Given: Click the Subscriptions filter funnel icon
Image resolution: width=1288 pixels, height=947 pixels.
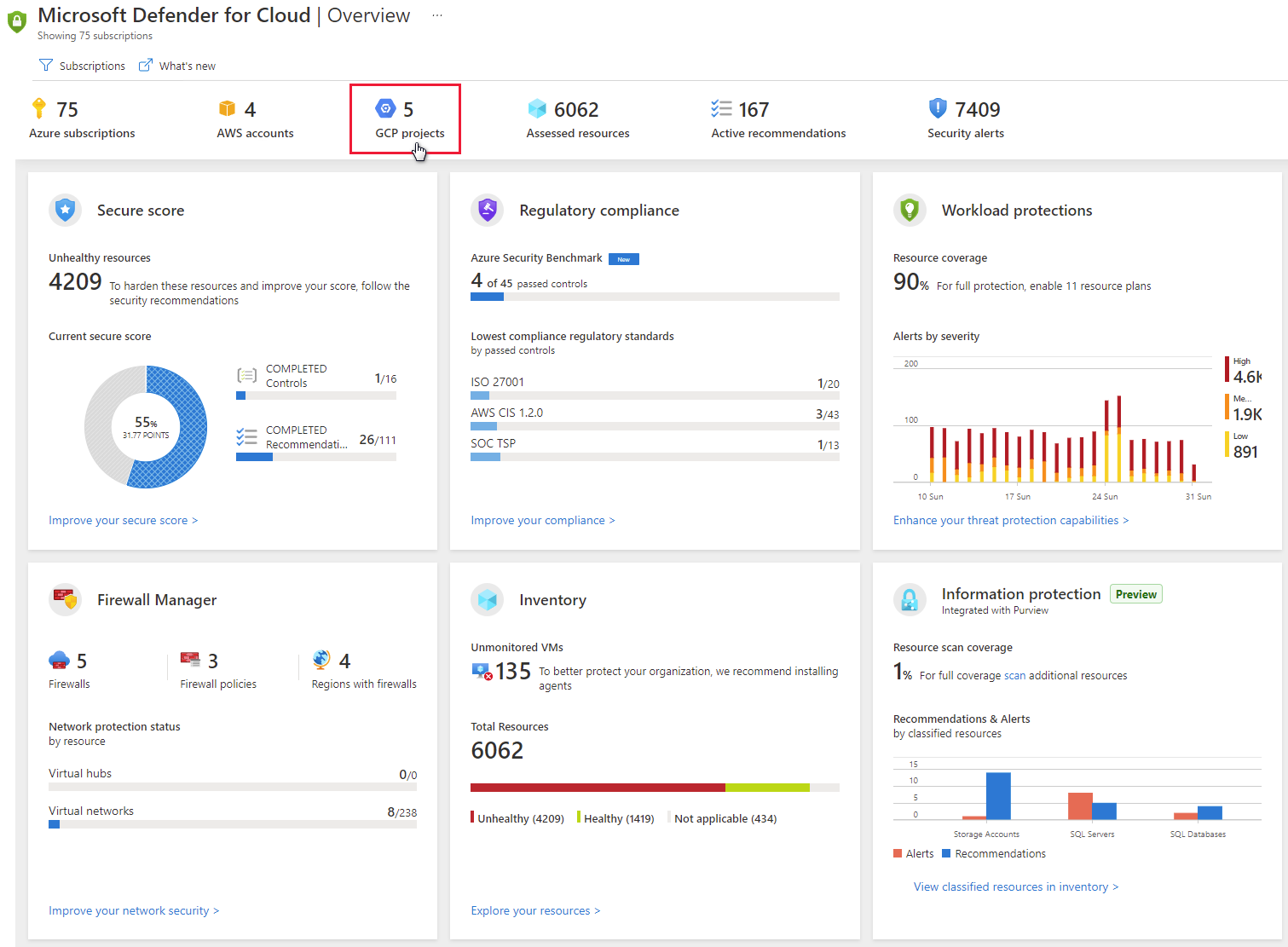Looking at the screenshot, I should pyautogui.click(x=46, y=66).
